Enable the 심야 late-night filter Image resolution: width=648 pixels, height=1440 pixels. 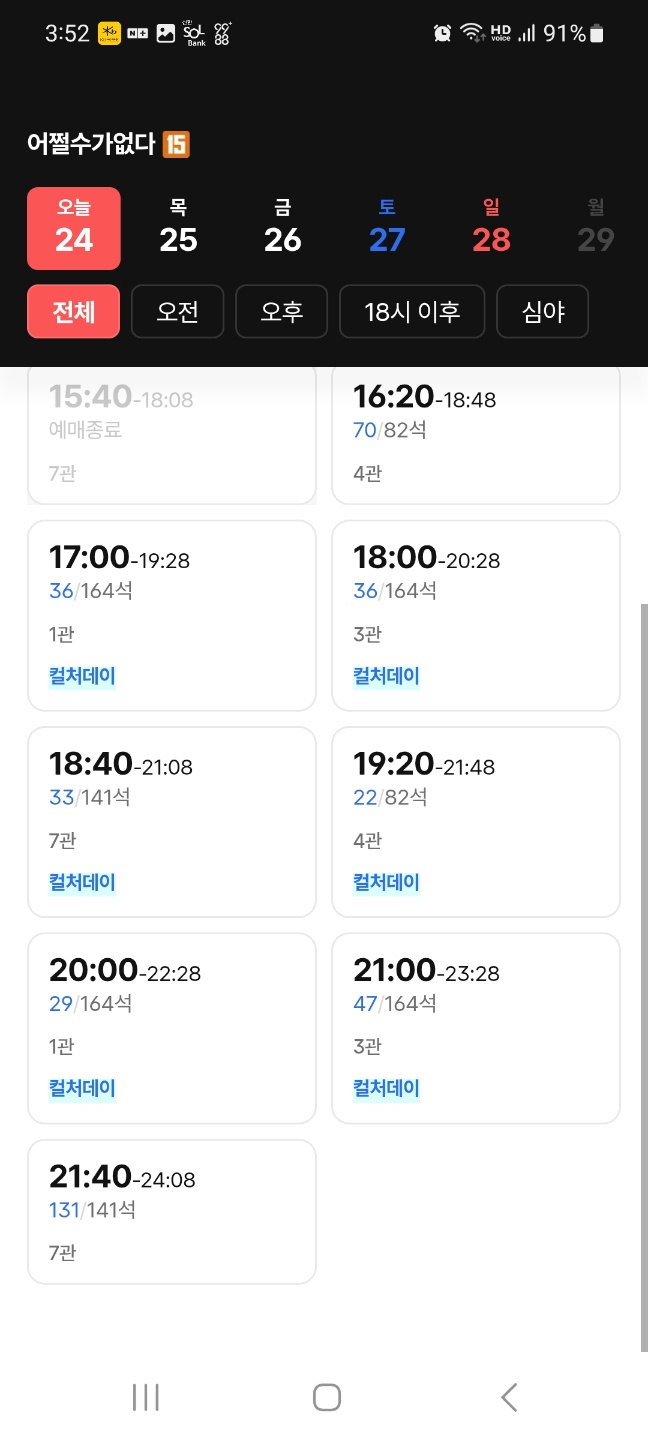tap(542, 311)
